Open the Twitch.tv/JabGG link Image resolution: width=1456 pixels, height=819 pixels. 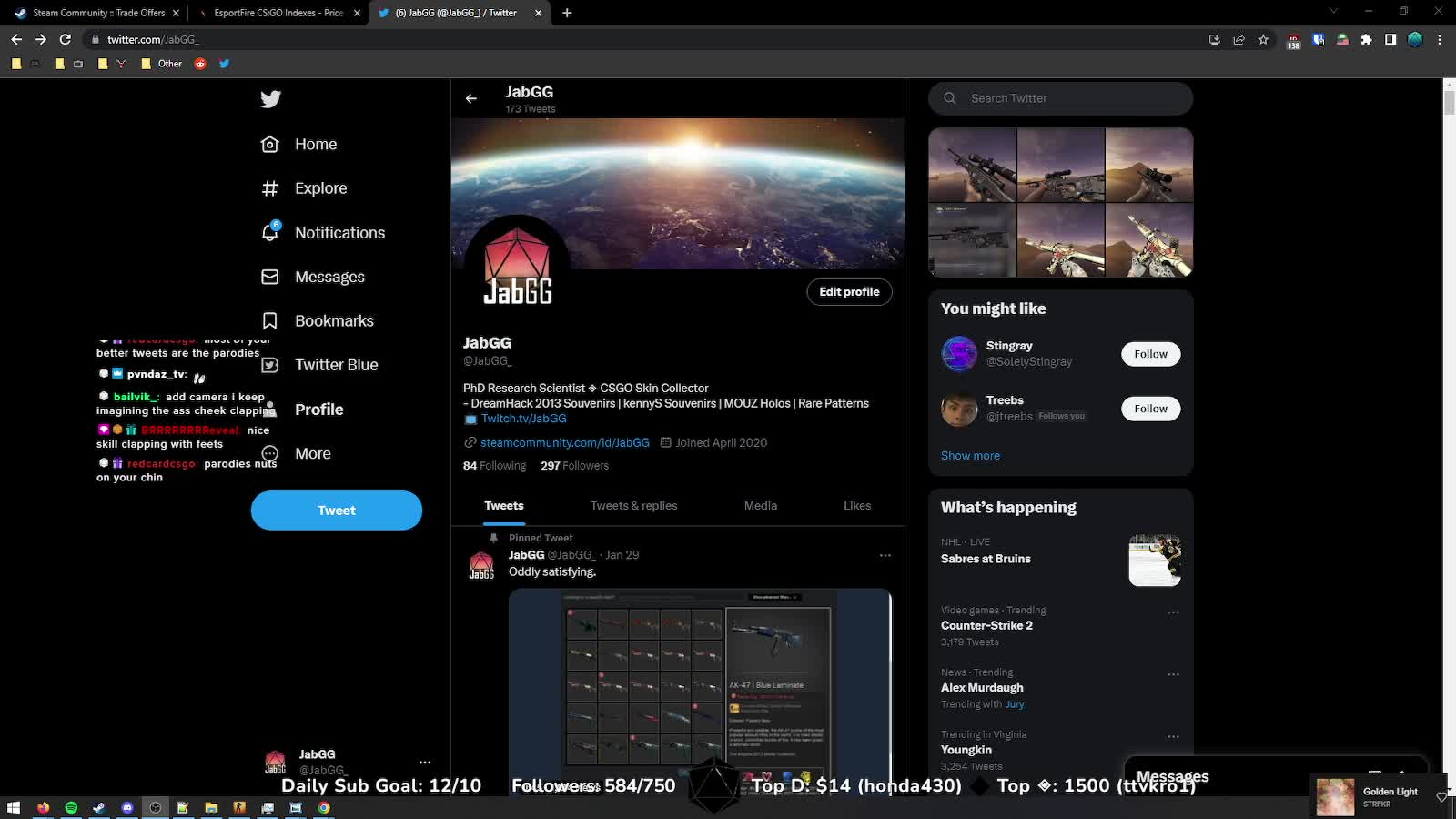[524, 419]
